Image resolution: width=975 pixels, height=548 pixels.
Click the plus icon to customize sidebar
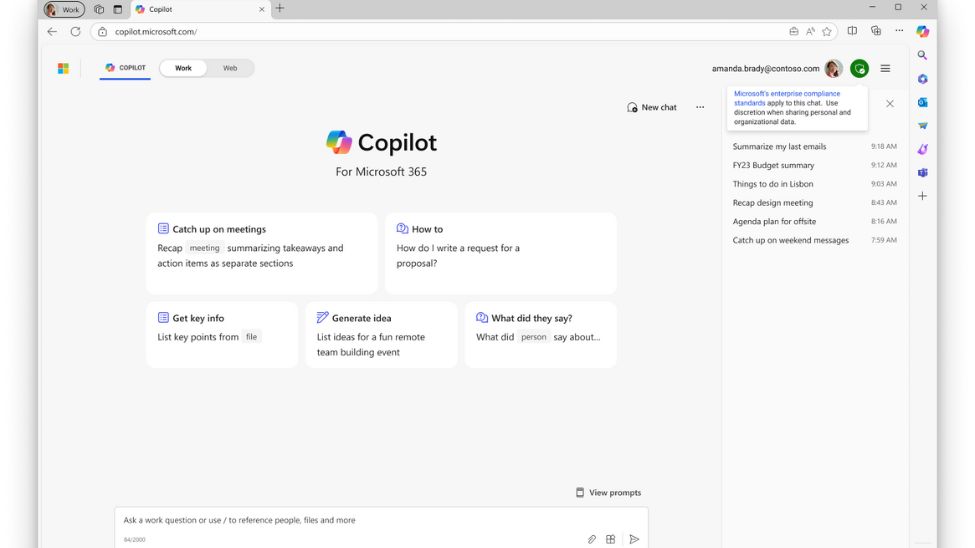coord(922,196)
